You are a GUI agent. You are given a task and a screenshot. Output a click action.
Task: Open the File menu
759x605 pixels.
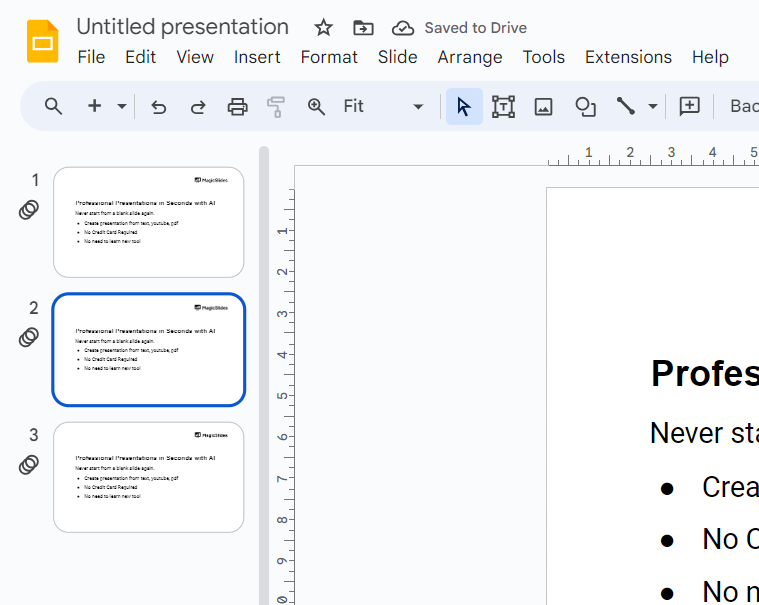[x=91, y=57]
